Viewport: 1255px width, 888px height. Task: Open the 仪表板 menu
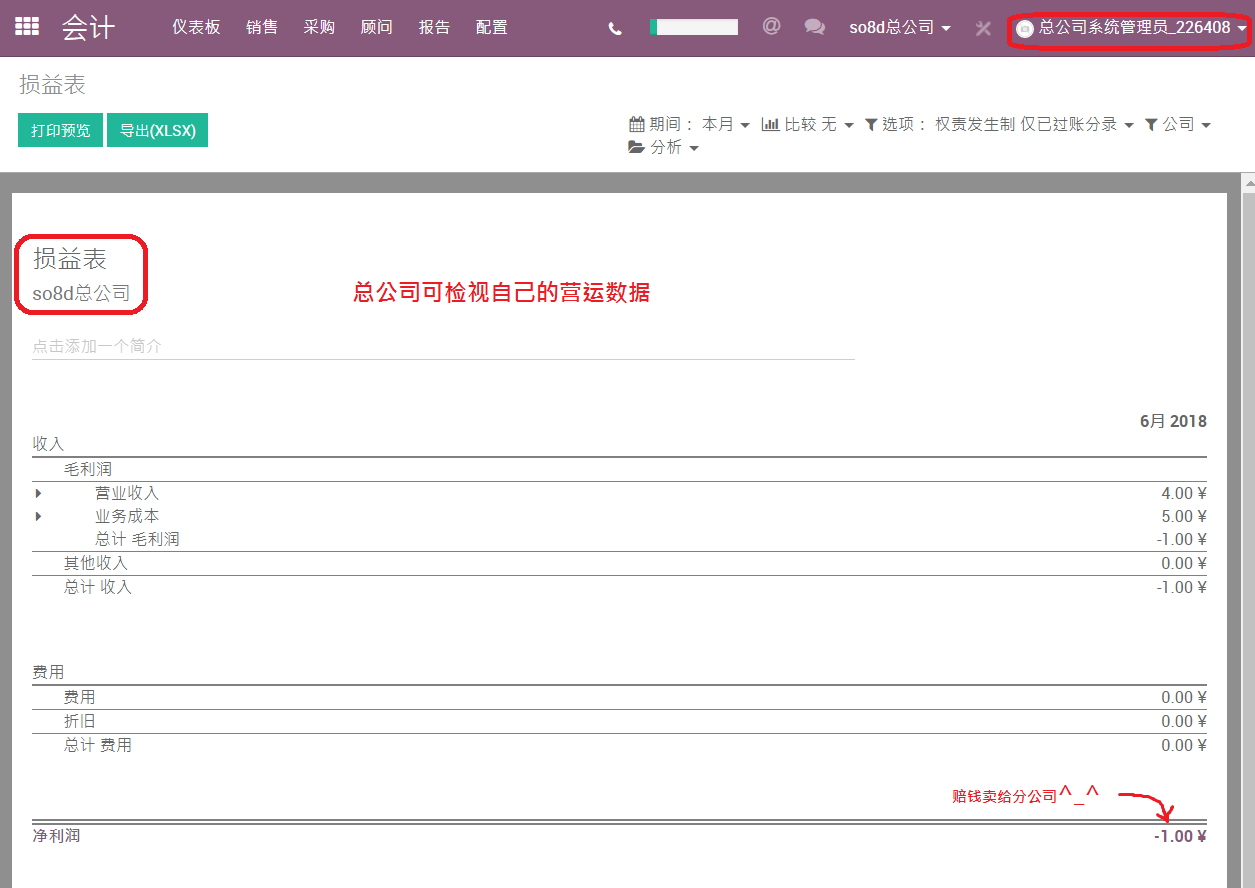(196, 28)
